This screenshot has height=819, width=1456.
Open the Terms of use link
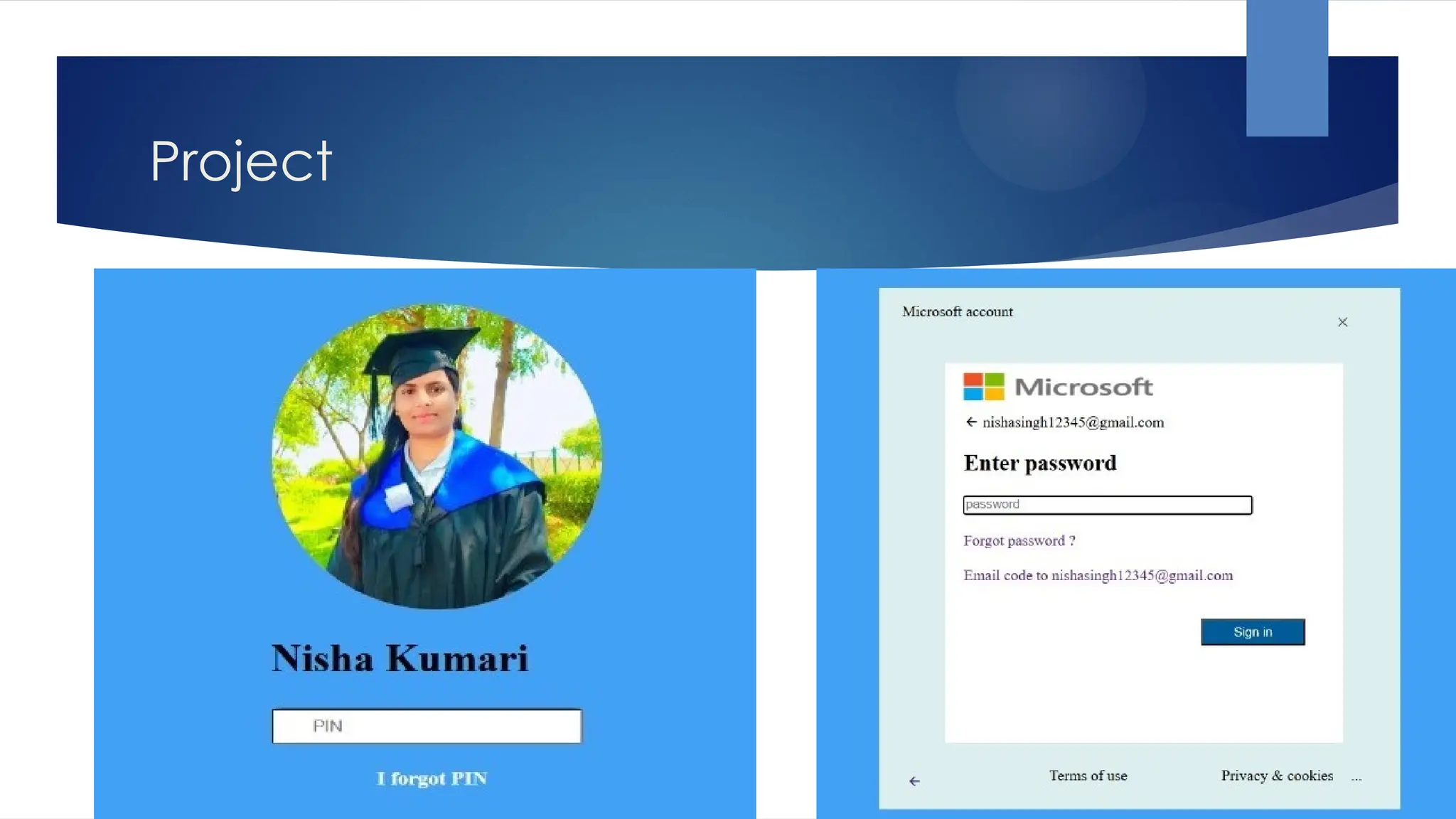(x=1088, y=776)
